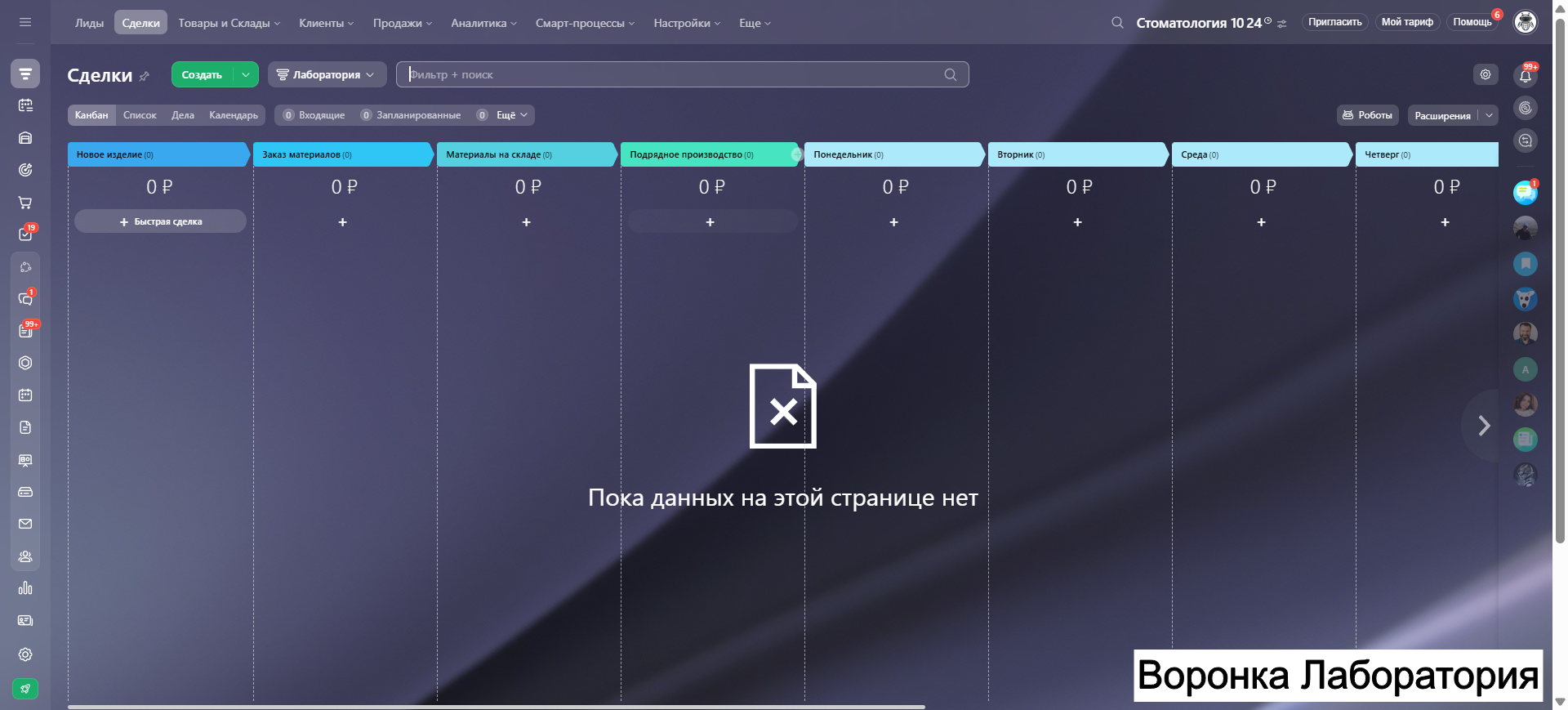Filter by Запланированные counter
The width and height of the screenshot is (1568, 710).
pos(411,115)
